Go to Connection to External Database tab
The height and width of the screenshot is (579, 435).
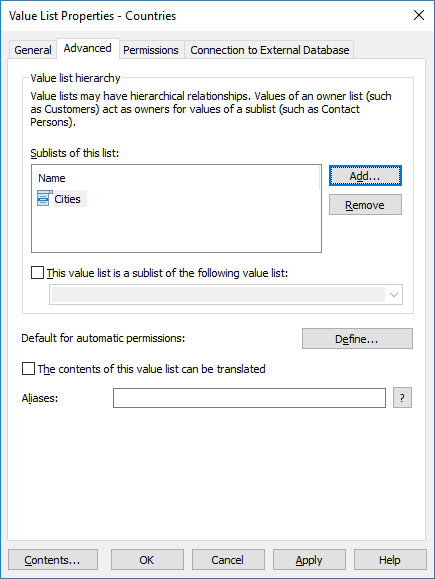pyautogui.click(x=270, y=50)
